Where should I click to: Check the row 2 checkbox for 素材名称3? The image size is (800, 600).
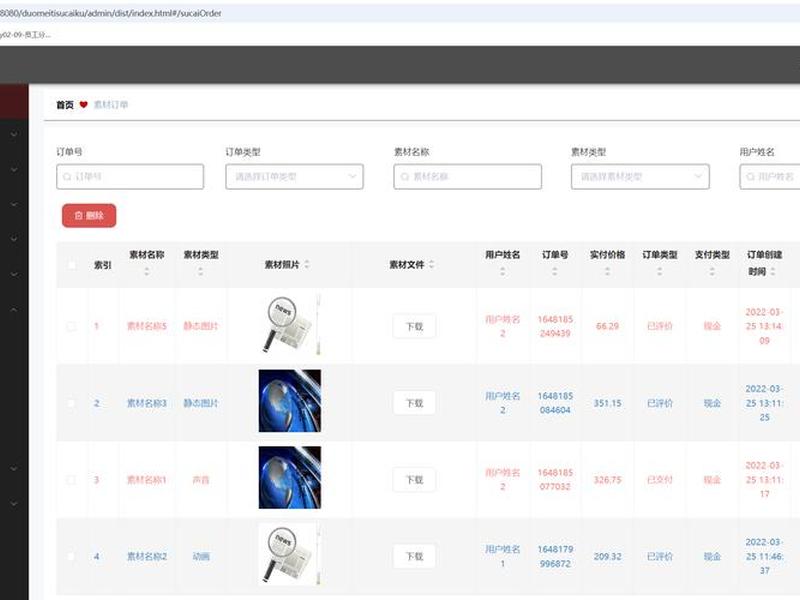[x=71, y=403]
